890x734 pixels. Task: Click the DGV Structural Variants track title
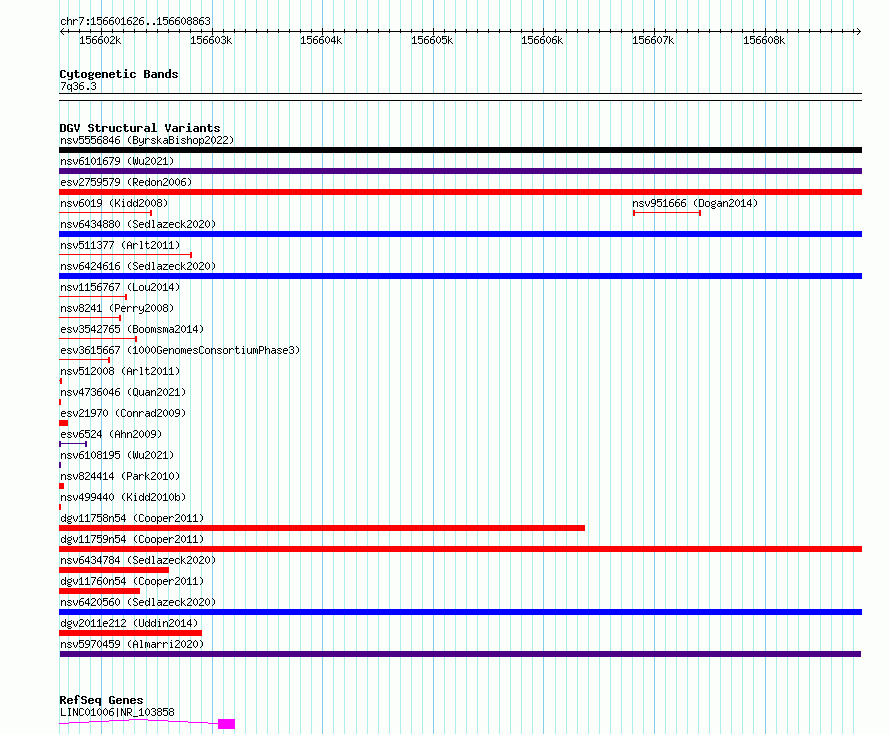tap(140, 128)
